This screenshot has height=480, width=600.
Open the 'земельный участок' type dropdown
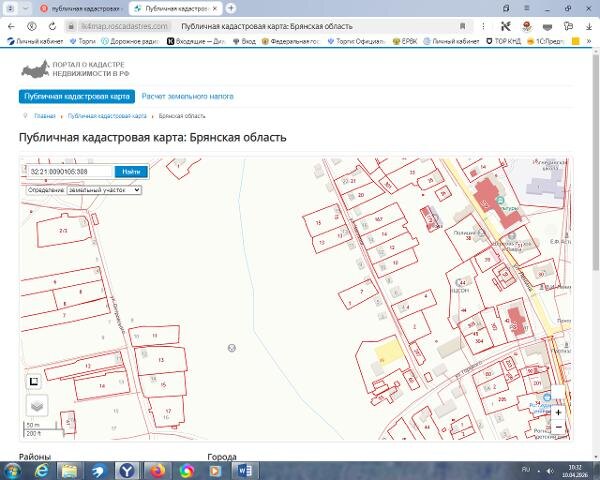coord(104,190)
